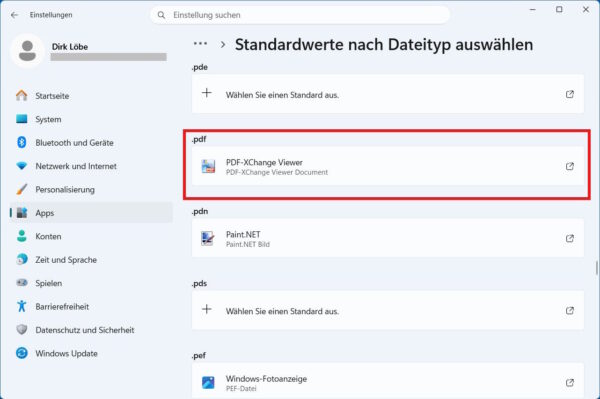Image resolution: width=600 pixels, height=399 pixels.
Task: Click the Zeit und Sprache globe icon
Action: [x=22, y=259]
